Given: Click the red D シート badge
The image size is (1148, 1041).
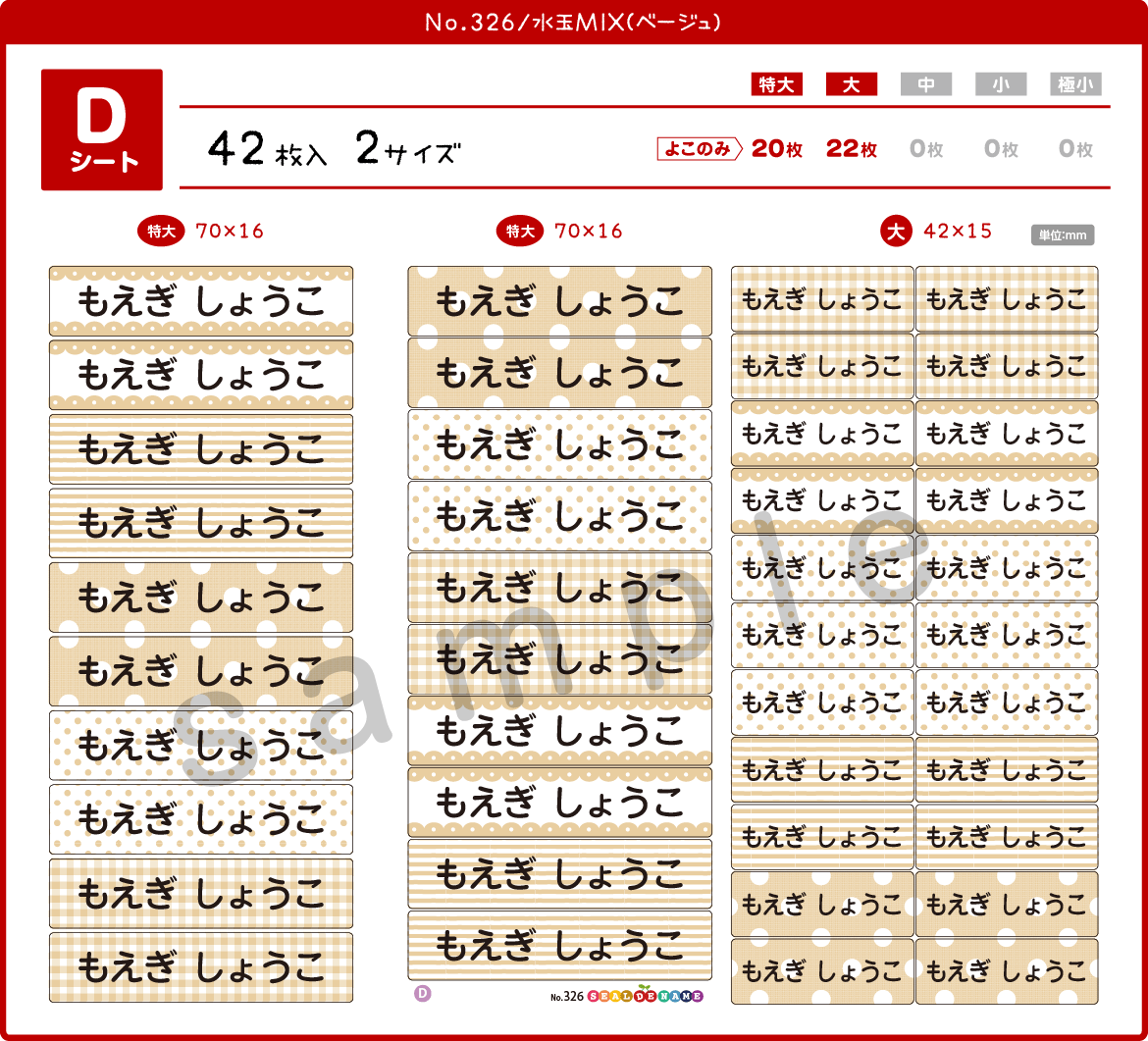Looking at the screenshot, I should (102, 130).
